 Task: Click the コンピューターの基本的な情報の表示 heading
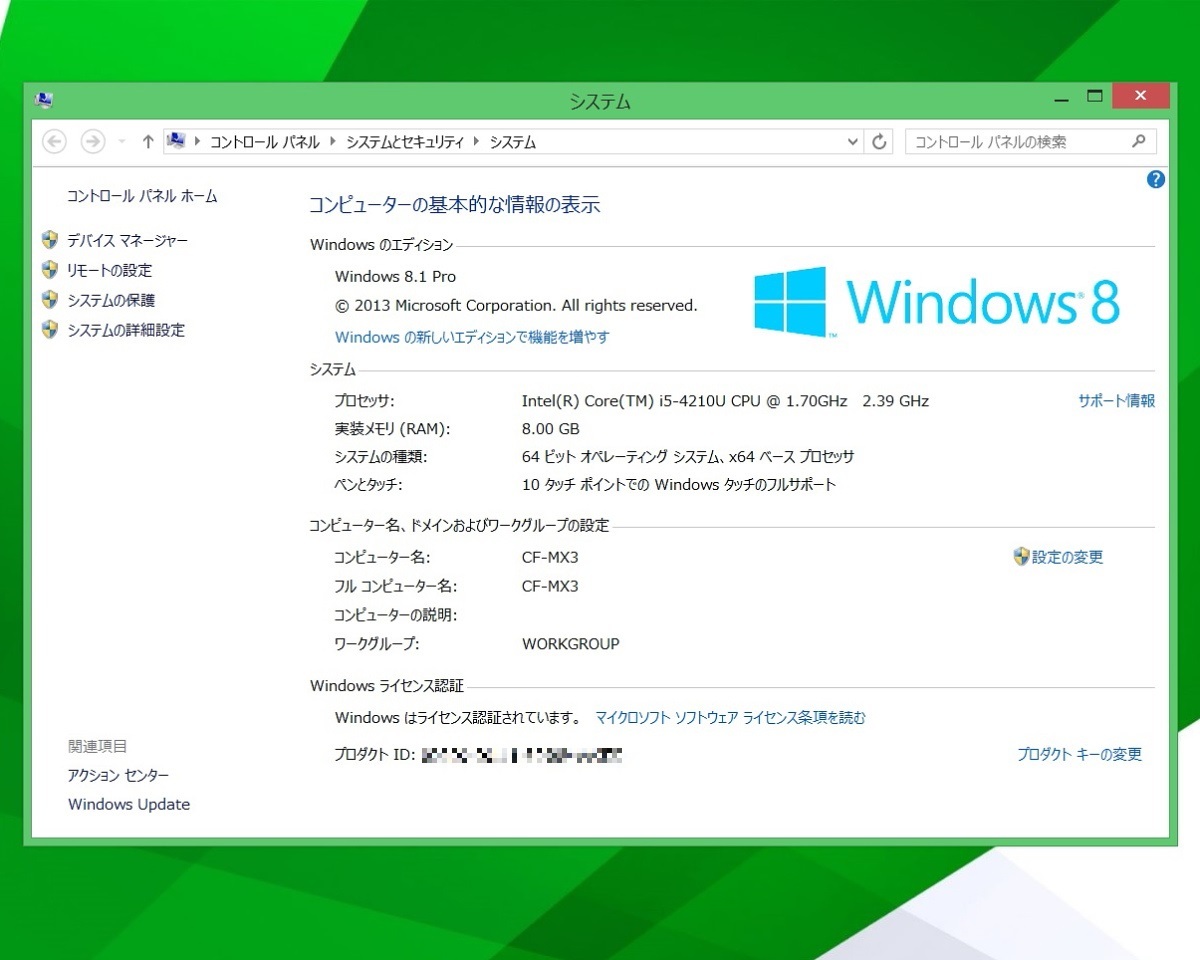pyautogui.click(x=454, y=205)
